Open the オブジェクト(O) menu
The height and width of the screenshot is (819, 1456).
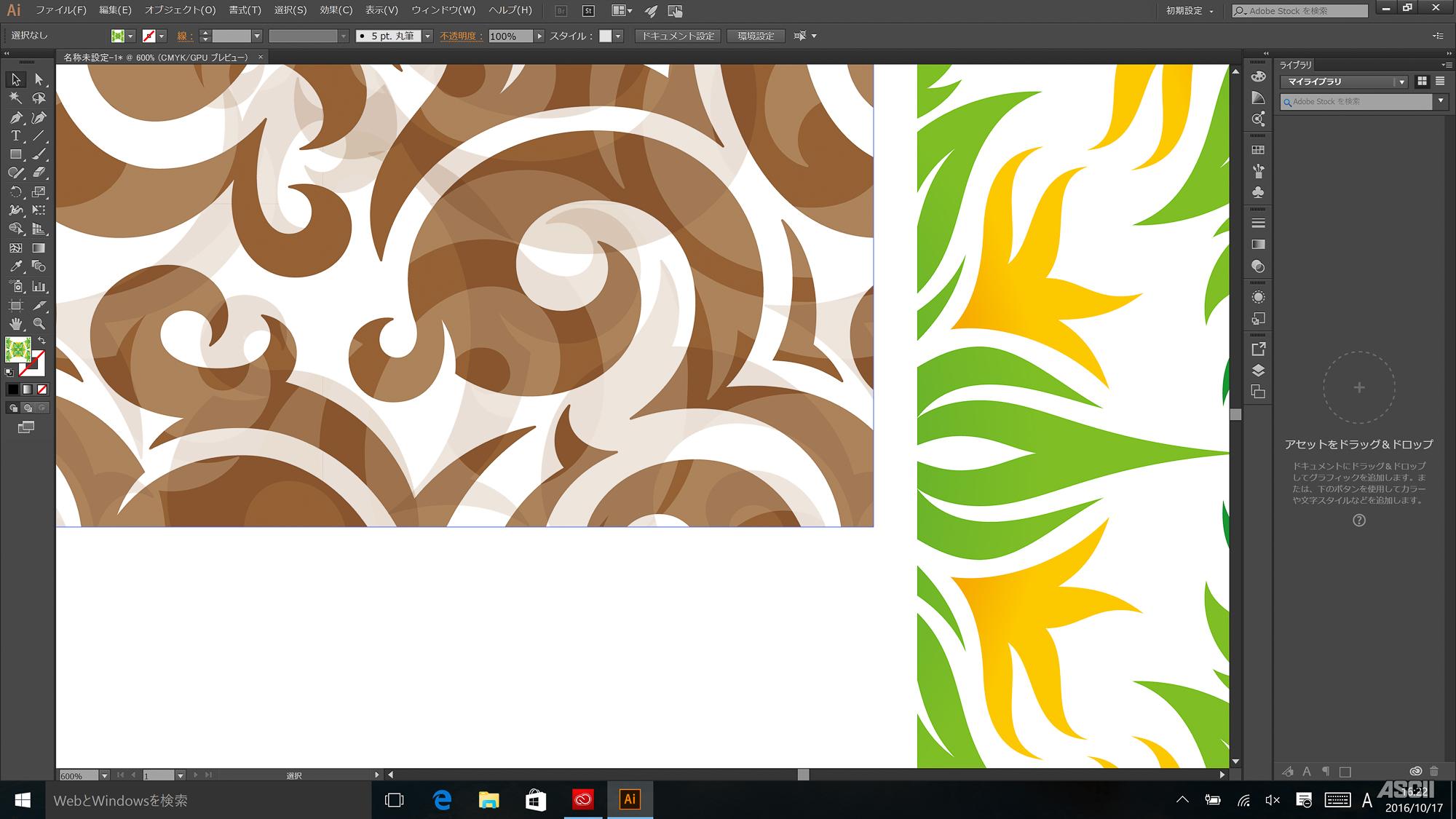tap(180, 10)
